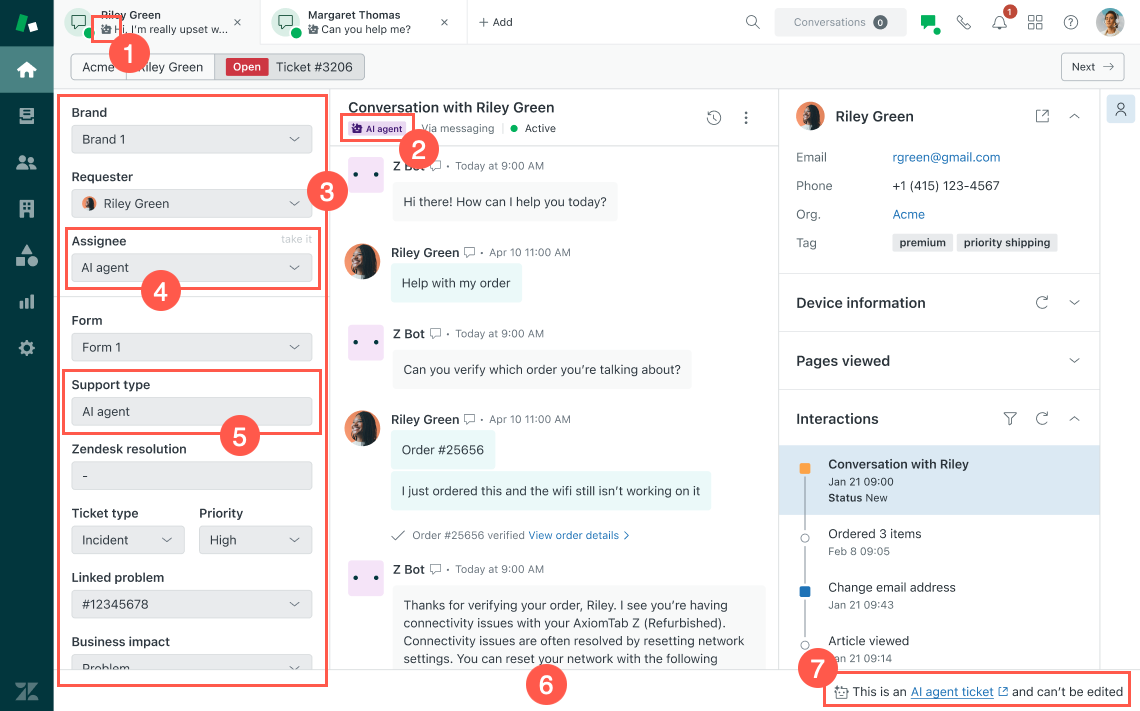Open the Home icon in sidebar
1140x711 pixels.
point(26,70)
